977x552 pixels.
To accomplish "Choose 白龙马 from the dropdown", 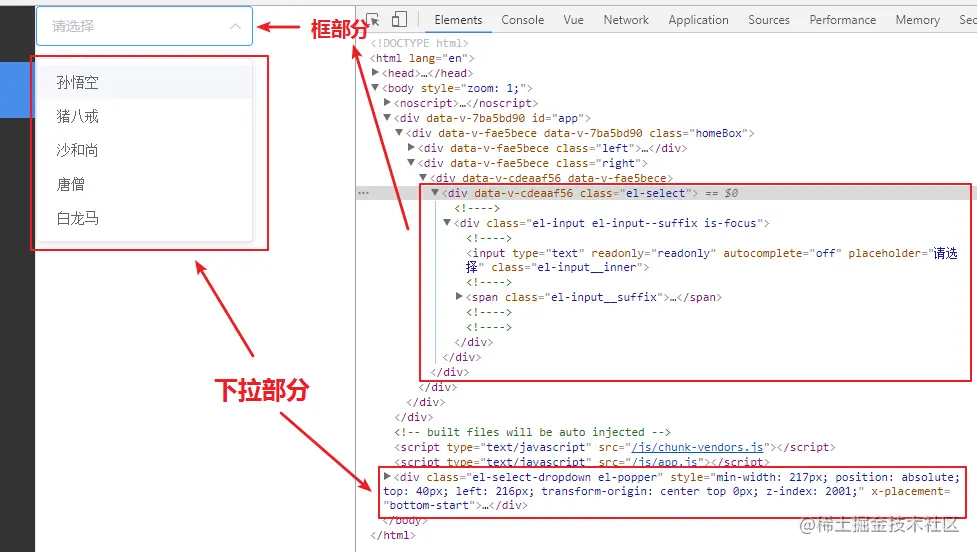I will (x=145, y=218).
